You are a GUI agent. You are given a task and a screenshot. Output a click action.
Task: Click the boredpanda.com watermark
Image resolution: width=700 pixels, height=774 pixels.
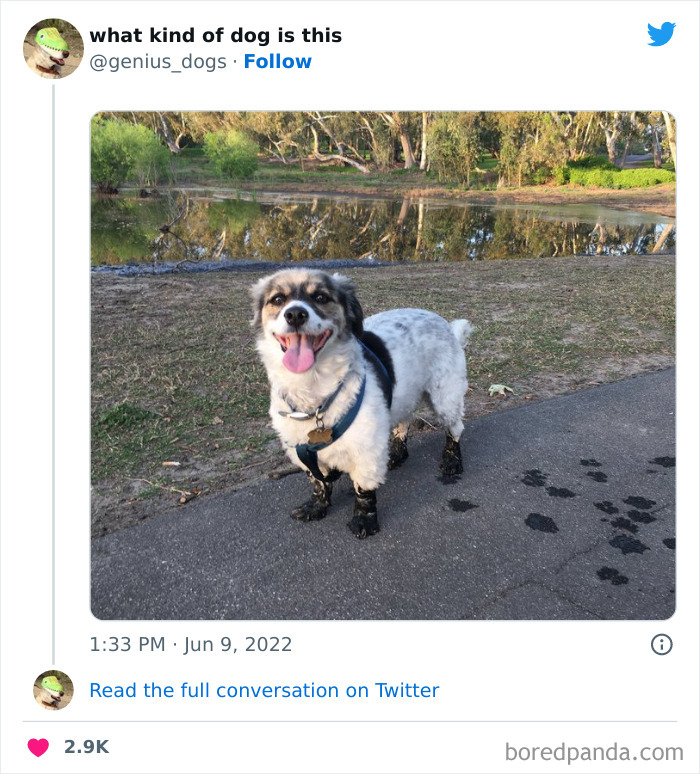pos(594,751)
